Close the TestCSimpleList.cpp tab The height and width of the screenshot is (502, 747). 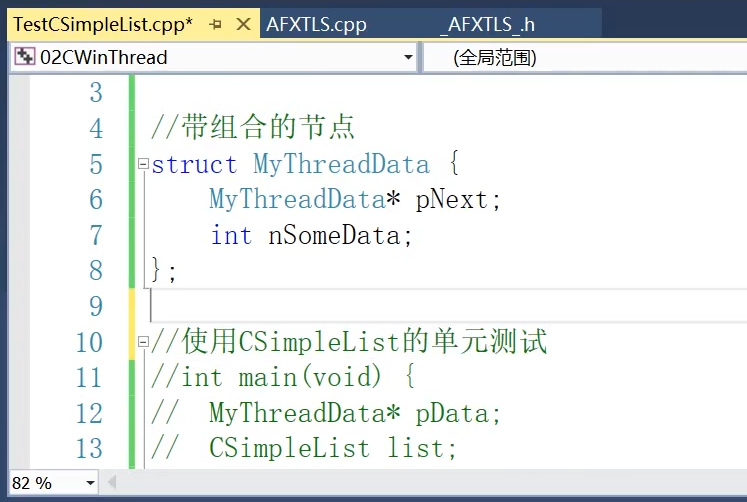(x=243, y=24)
